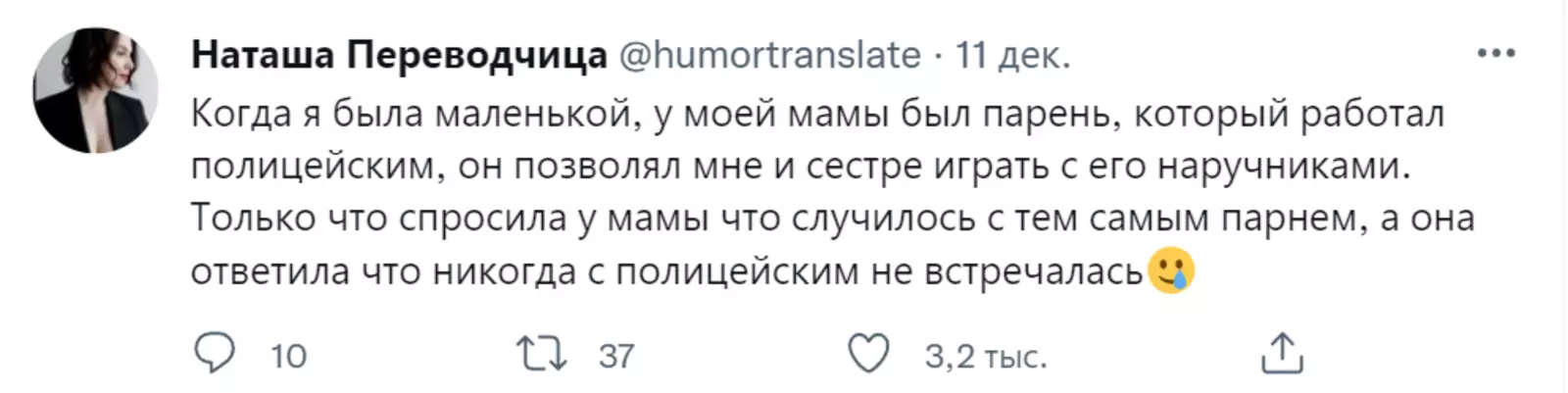Click the reply count 10

point(288,356)
